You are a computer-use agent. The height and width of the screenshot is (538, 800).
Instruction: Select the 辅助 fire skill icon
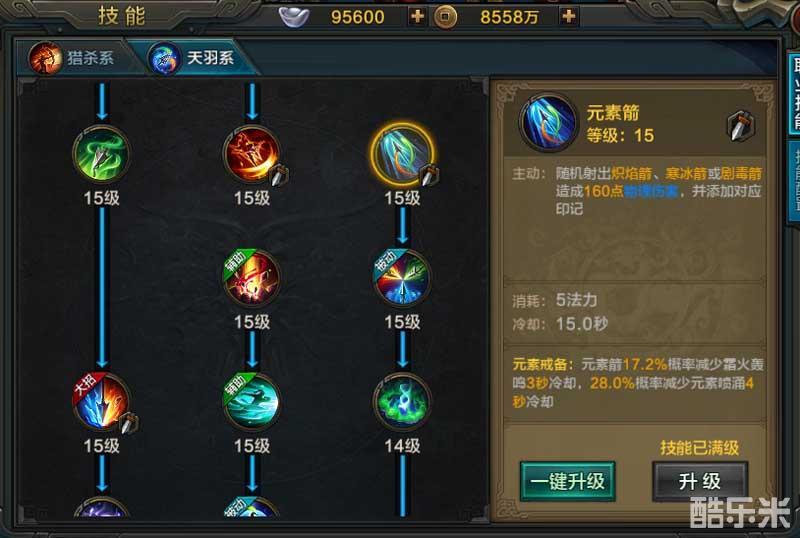252,278
